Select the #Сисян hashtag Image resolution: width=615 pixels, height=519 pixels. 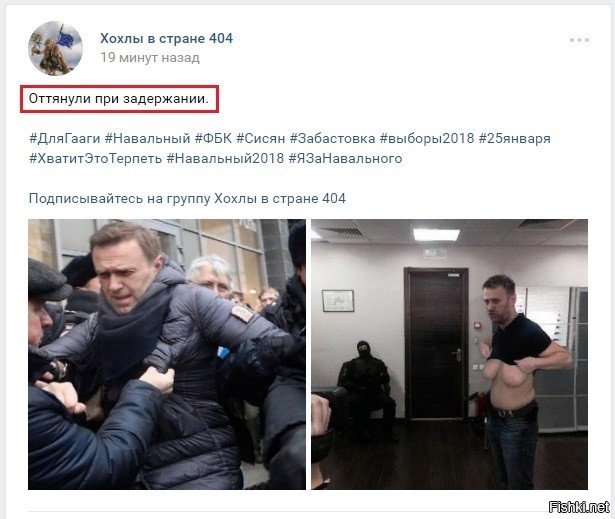[261, 138]
